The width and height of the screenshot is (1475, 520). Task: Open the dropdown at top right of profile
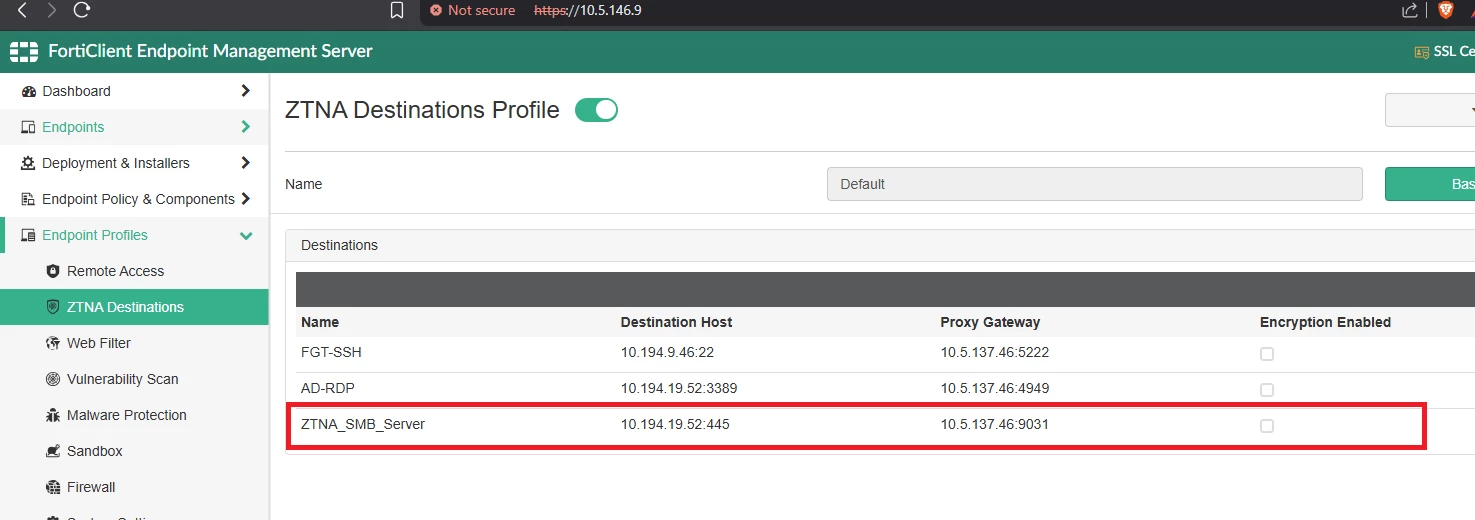click(1430, 110)
